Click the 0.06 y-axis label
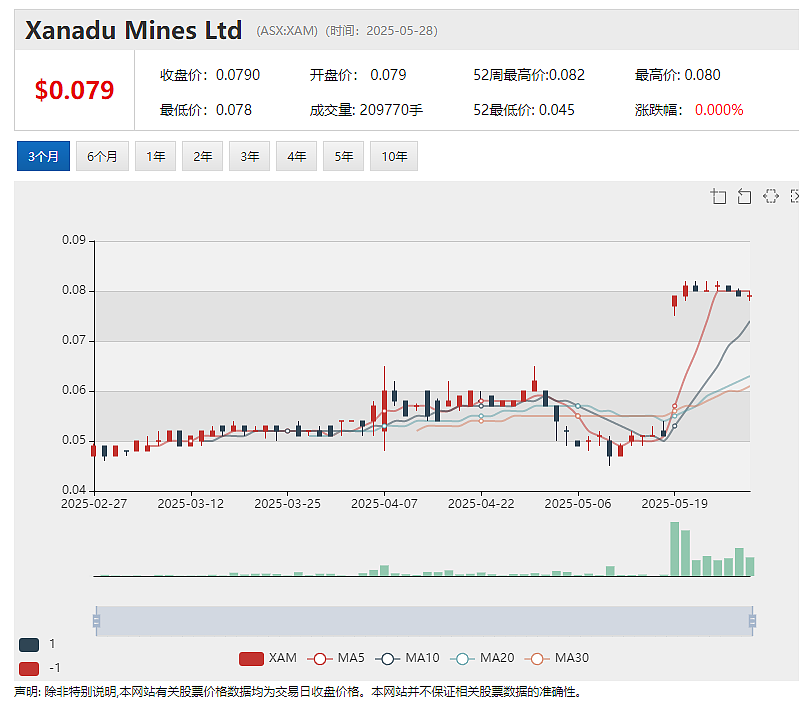The image size is (810, 715). (x=74, y=390)
